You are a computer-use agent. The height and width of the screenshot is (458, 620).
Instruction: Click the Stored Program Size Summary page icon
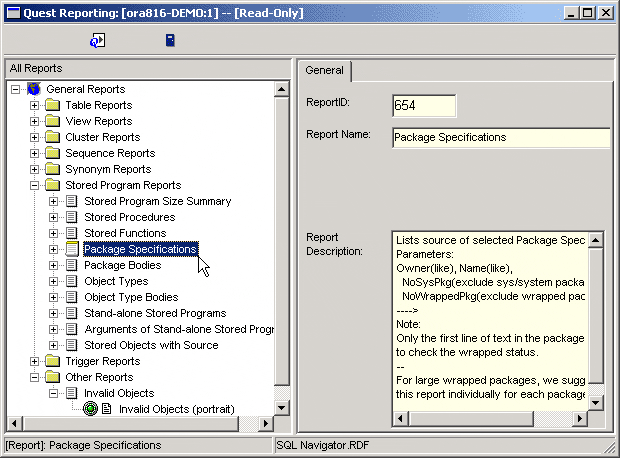(x=72, y=201)
